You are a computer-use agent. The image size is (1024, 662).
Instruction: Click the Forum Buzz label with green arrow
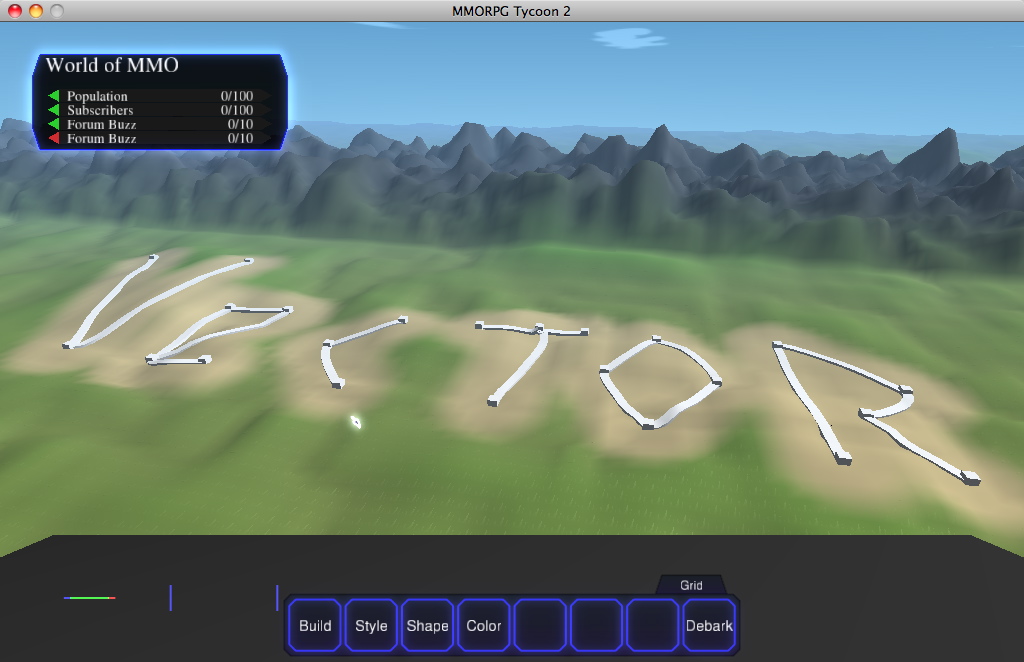[101, 124]
